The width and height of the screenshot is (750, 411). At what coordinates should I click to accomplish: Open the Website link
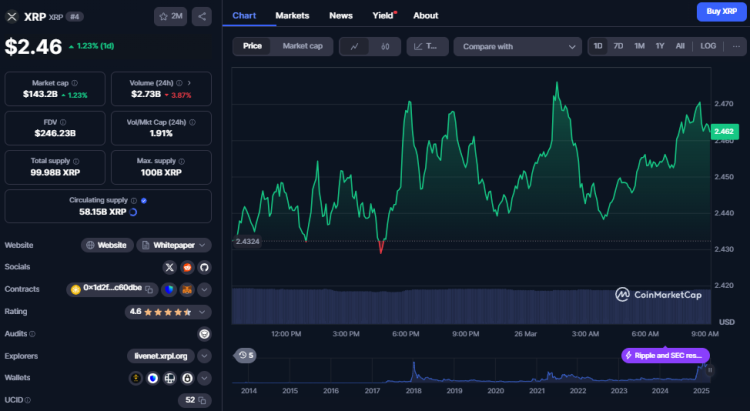pos(107,245)
